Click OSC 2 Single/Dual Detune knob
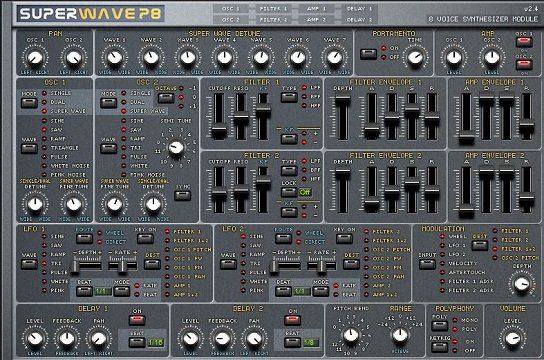The height and width of the screenshot is (360, 544). point(153,204)
